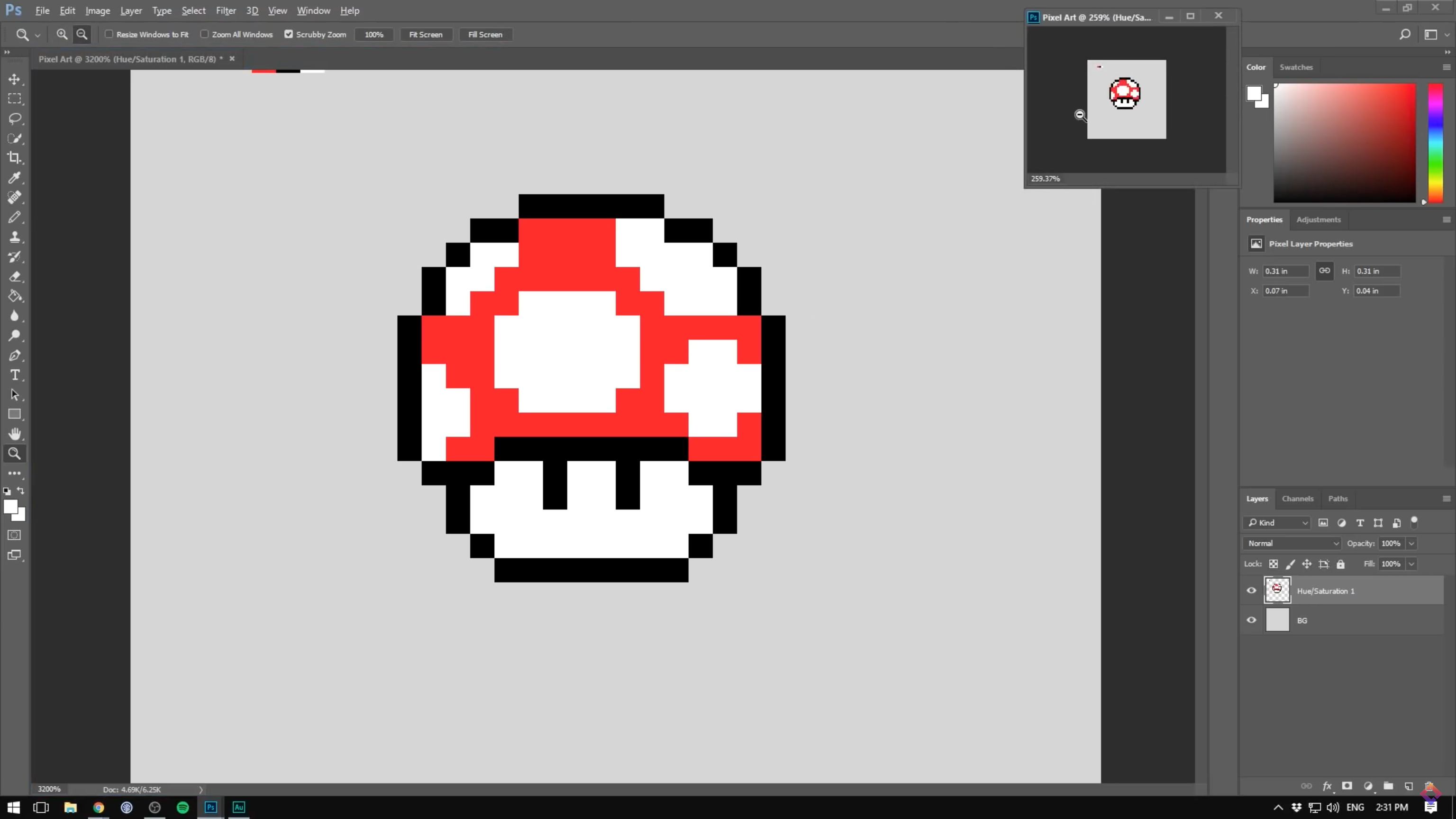Select the Path Selection tool

pos(15,394)
